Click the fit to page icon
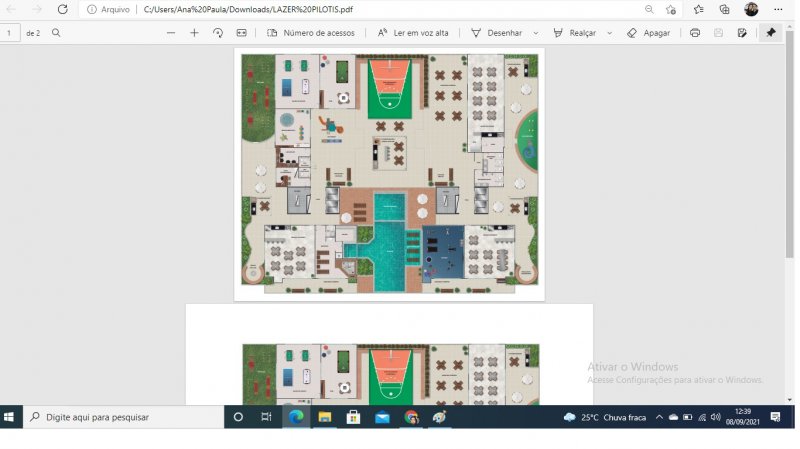The image size is (800, 449). [x=241, y=33]
